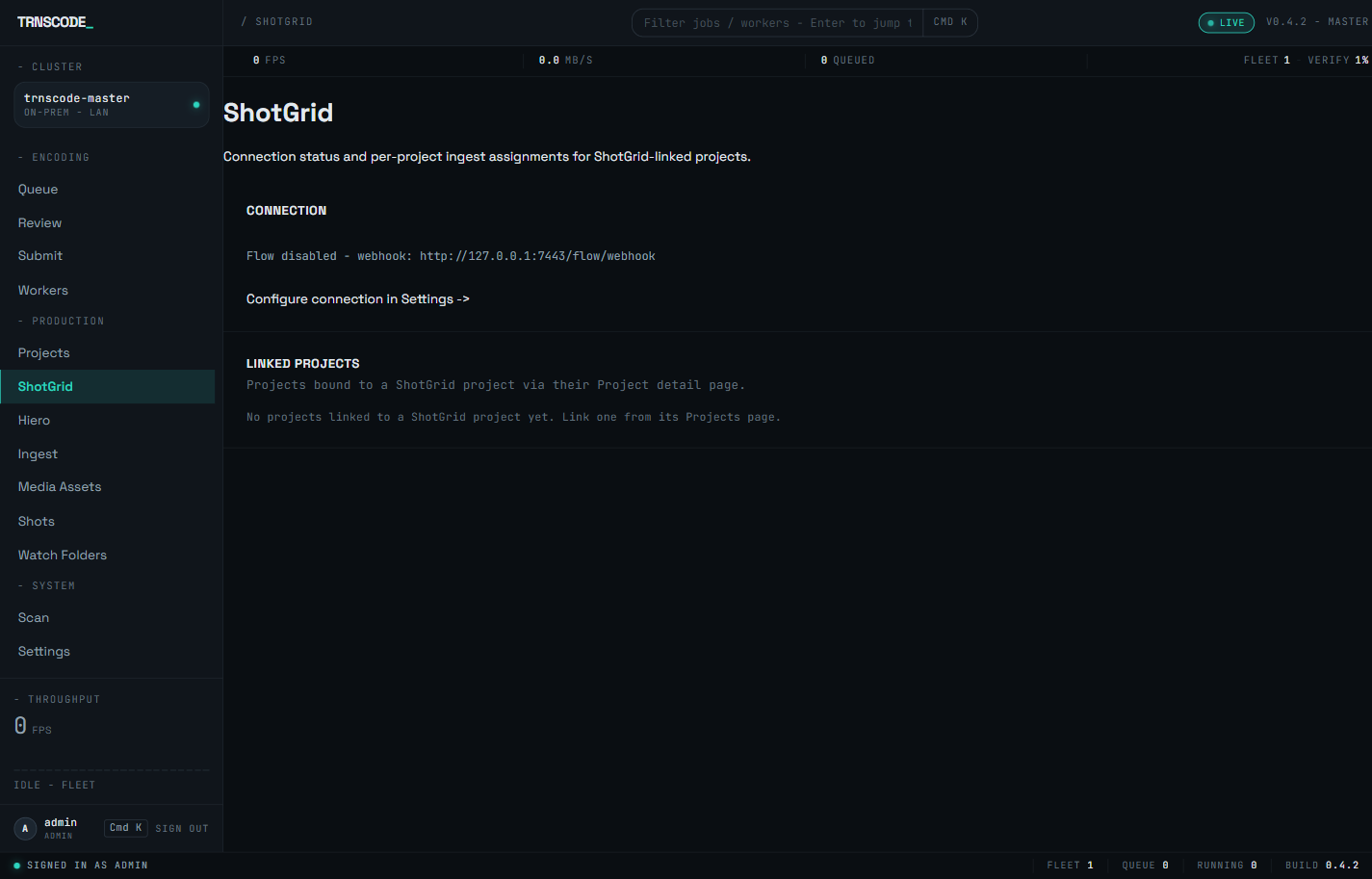Click RUNNING 0 in the status bar
The width and height of the screenshot is (1372, 879).
1228,866
